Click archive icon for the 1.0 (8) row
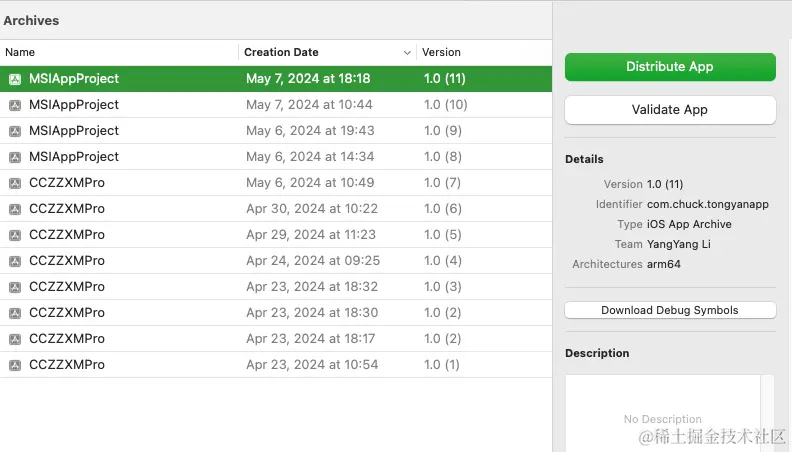 [x=15, y=157]
